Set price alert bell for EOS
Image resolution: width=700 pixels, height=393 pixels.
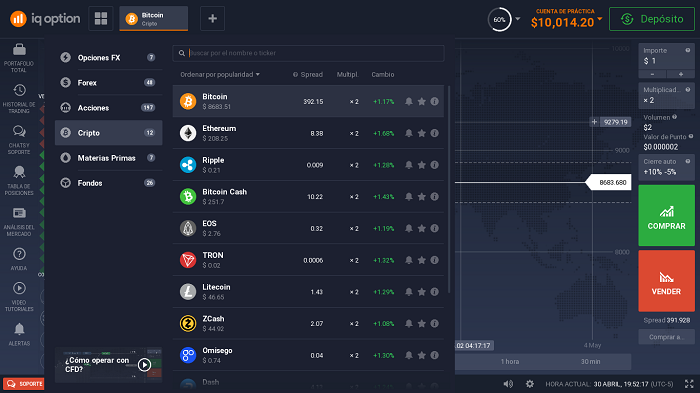(408, 228)
